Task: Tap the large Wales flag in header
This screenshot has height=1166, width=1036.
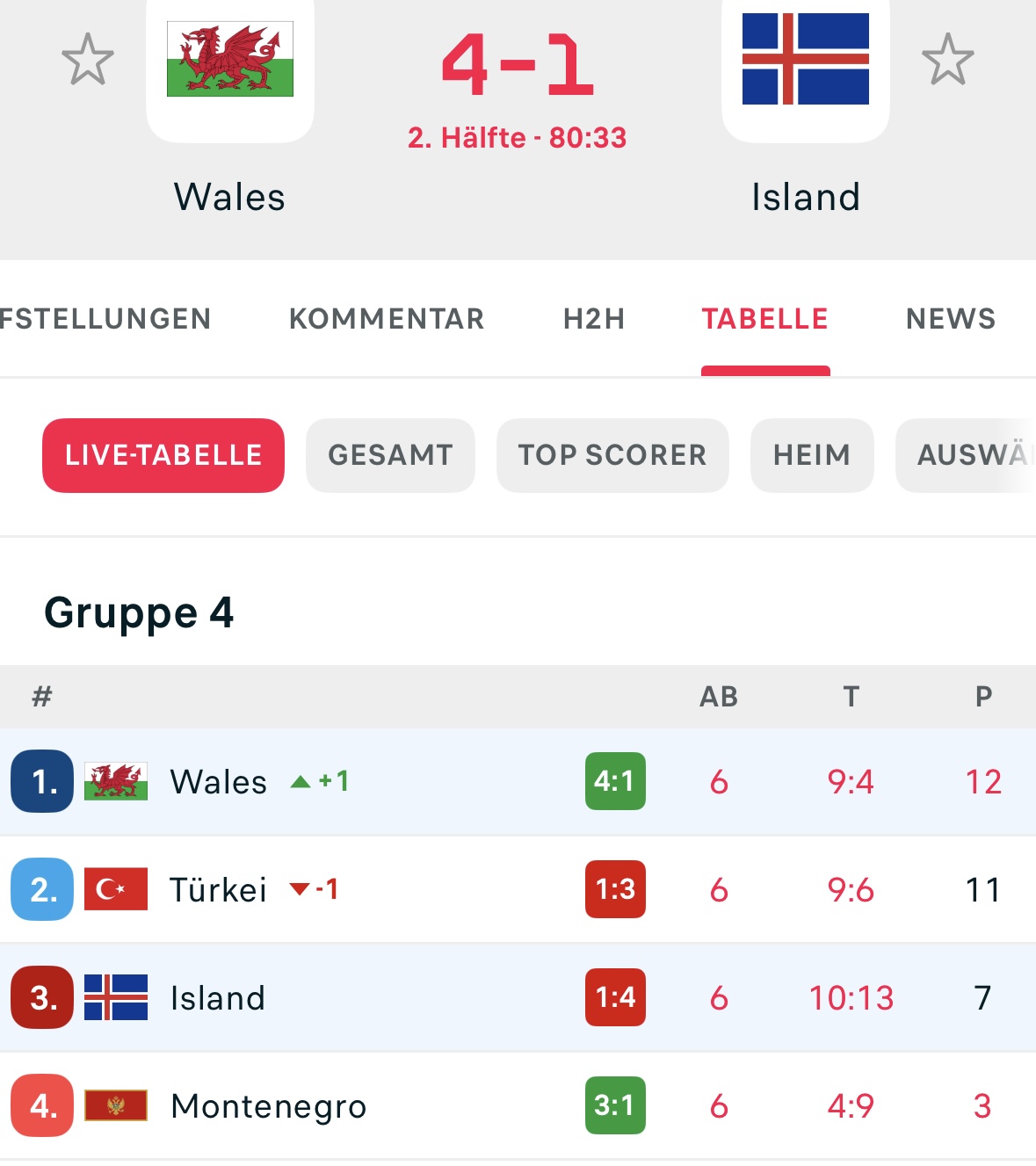Action: 230,60
